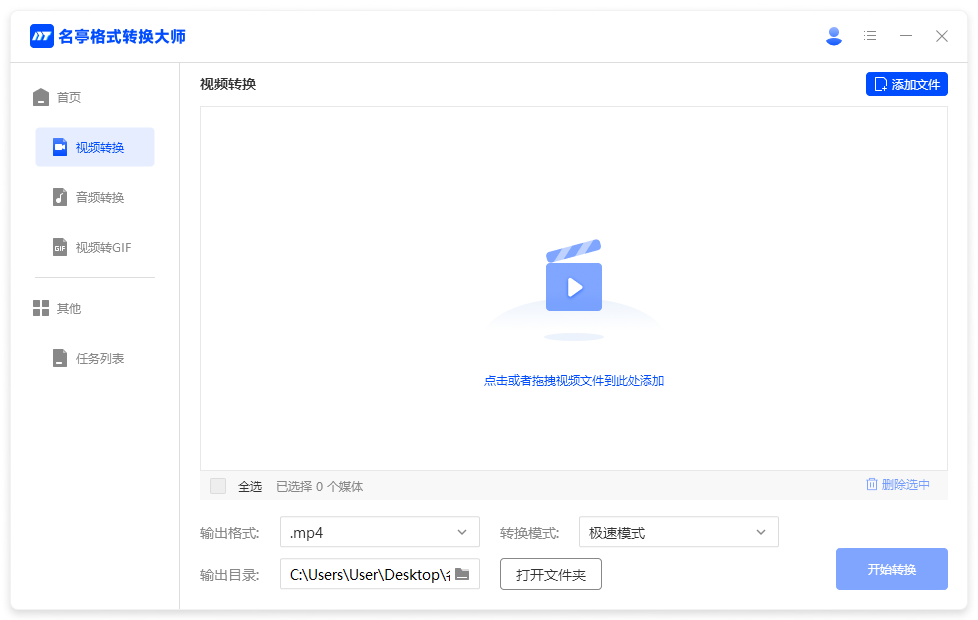Screen dimensions: 978x620
Task: Click the 转换模式 label
Action: [530, 533]
